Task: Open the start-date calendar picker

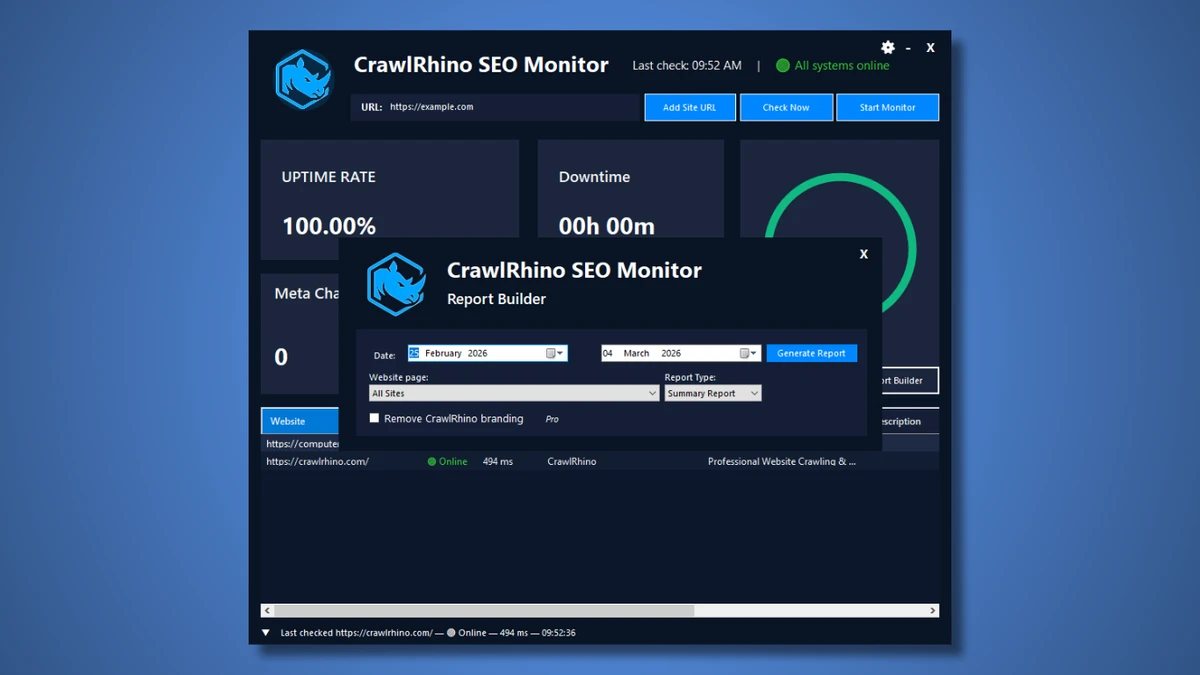Action: point(555,353)
